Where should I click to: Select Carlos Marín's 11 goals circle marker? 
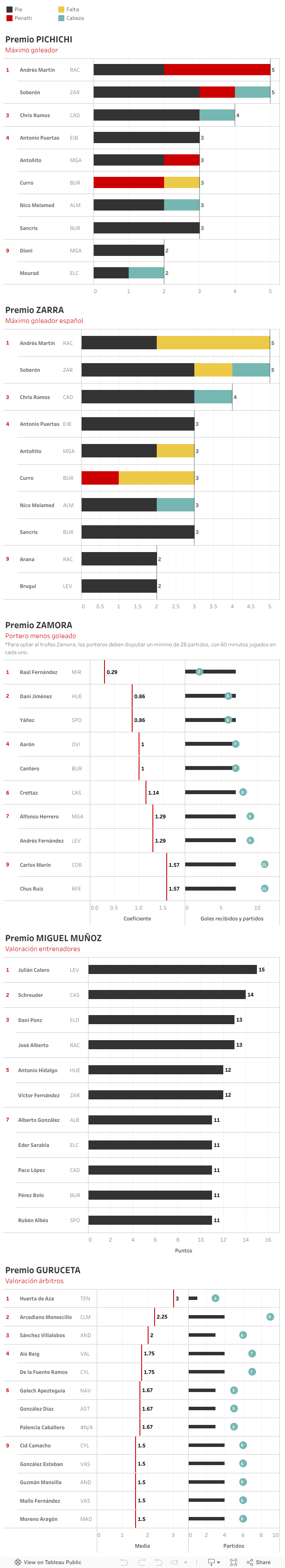click(x=264, y=864)
